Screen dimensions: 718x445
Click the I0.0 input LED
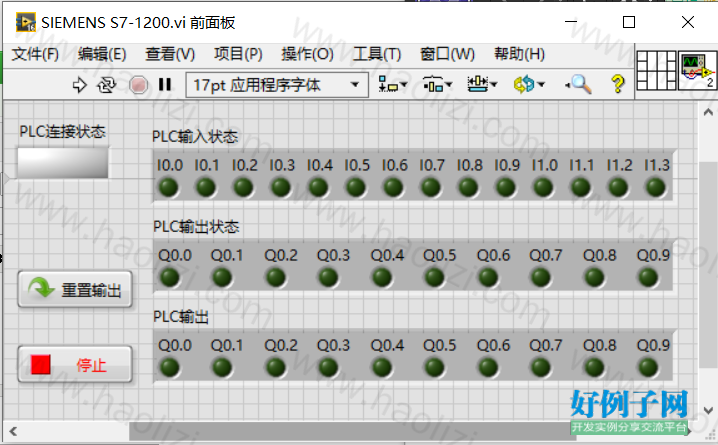click(x=169, y=187)
